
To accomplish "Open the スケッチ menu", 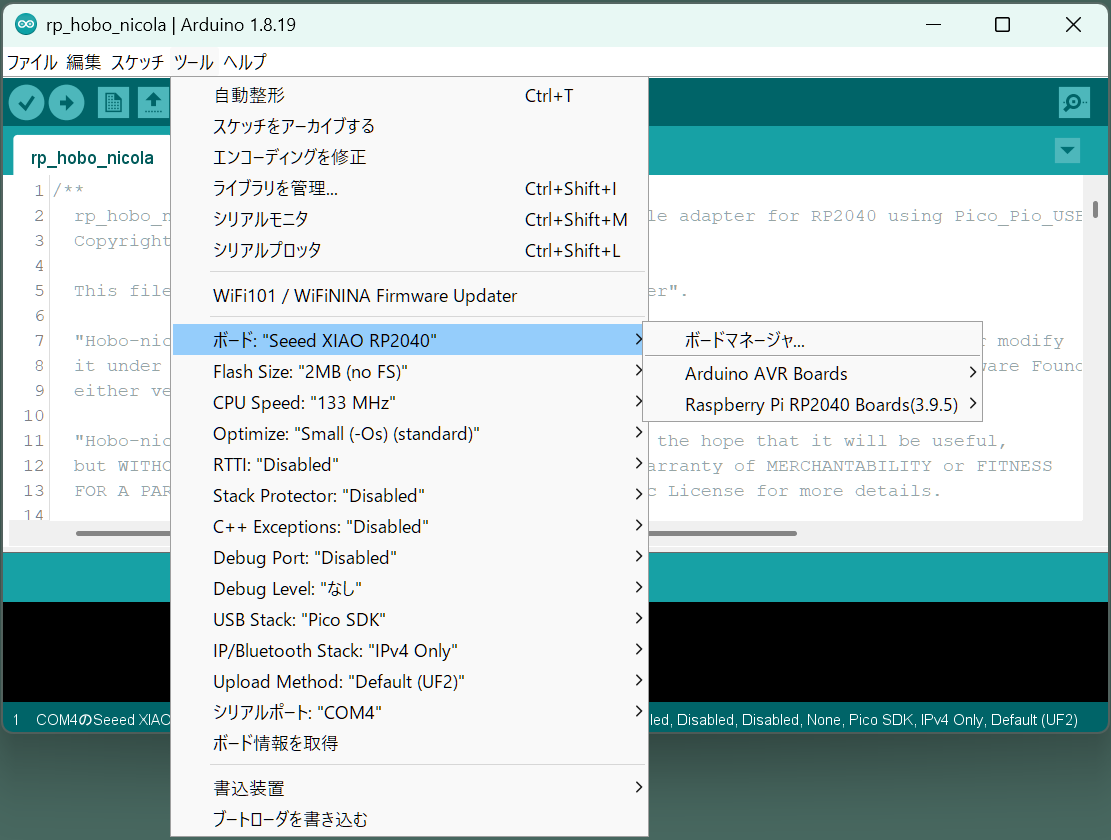I will tap(137, 62).
